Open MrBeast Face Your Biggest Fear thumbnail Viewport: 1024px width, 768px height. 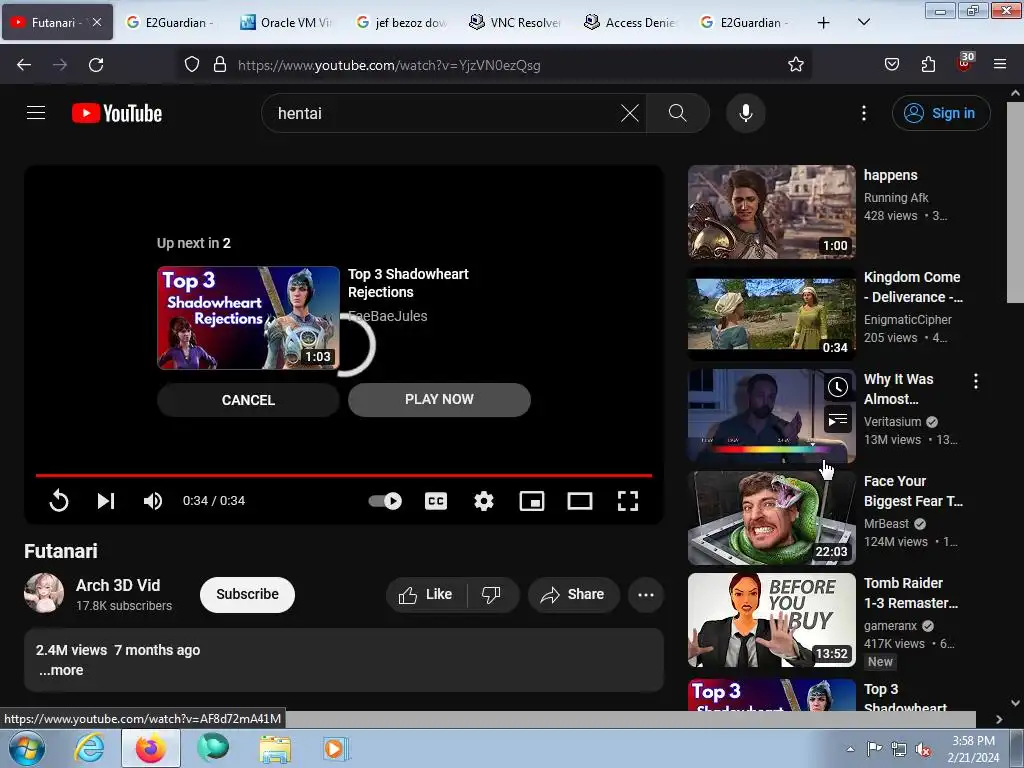click(772, 518)
